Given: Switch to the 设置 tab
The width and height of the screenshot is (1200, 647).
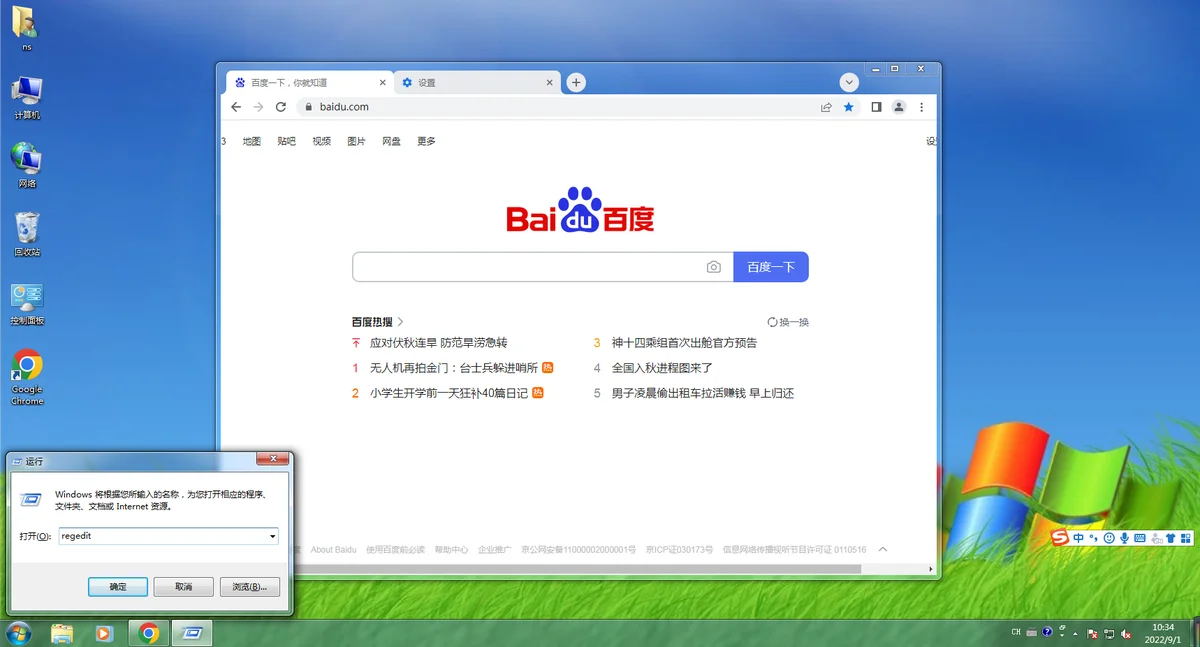Looking at the screenshot, I should tap(475, 83).
